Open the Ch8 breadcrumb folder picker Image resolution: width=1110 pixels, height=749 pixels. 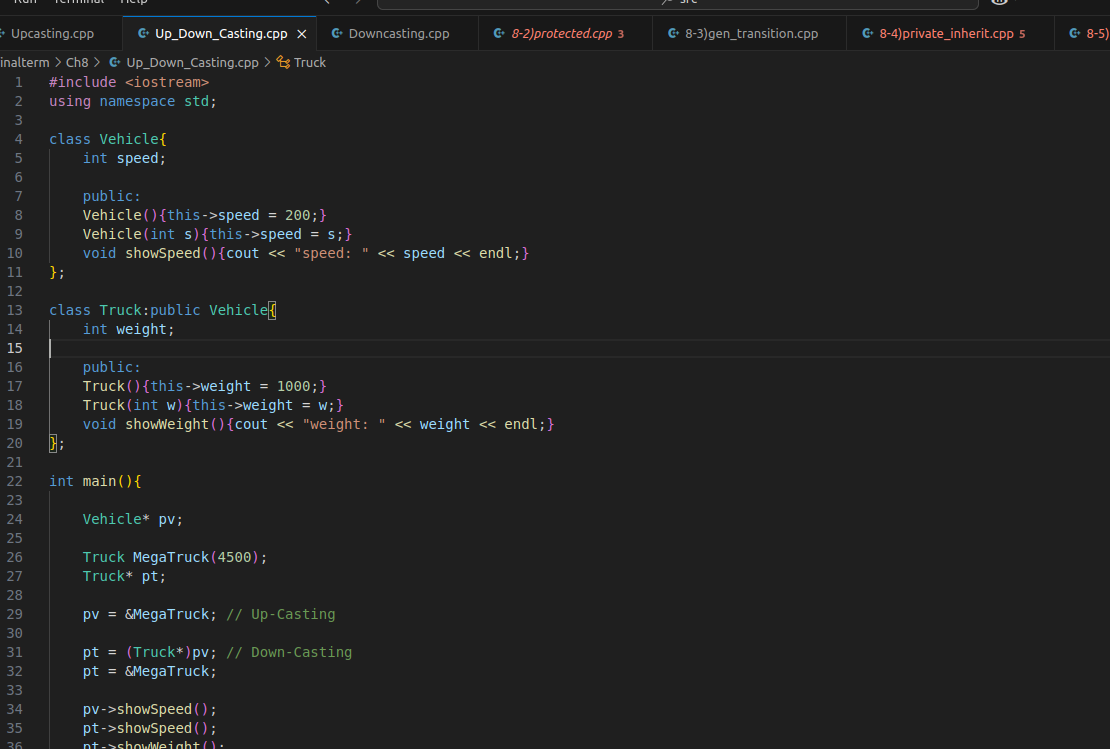[77, 62]
